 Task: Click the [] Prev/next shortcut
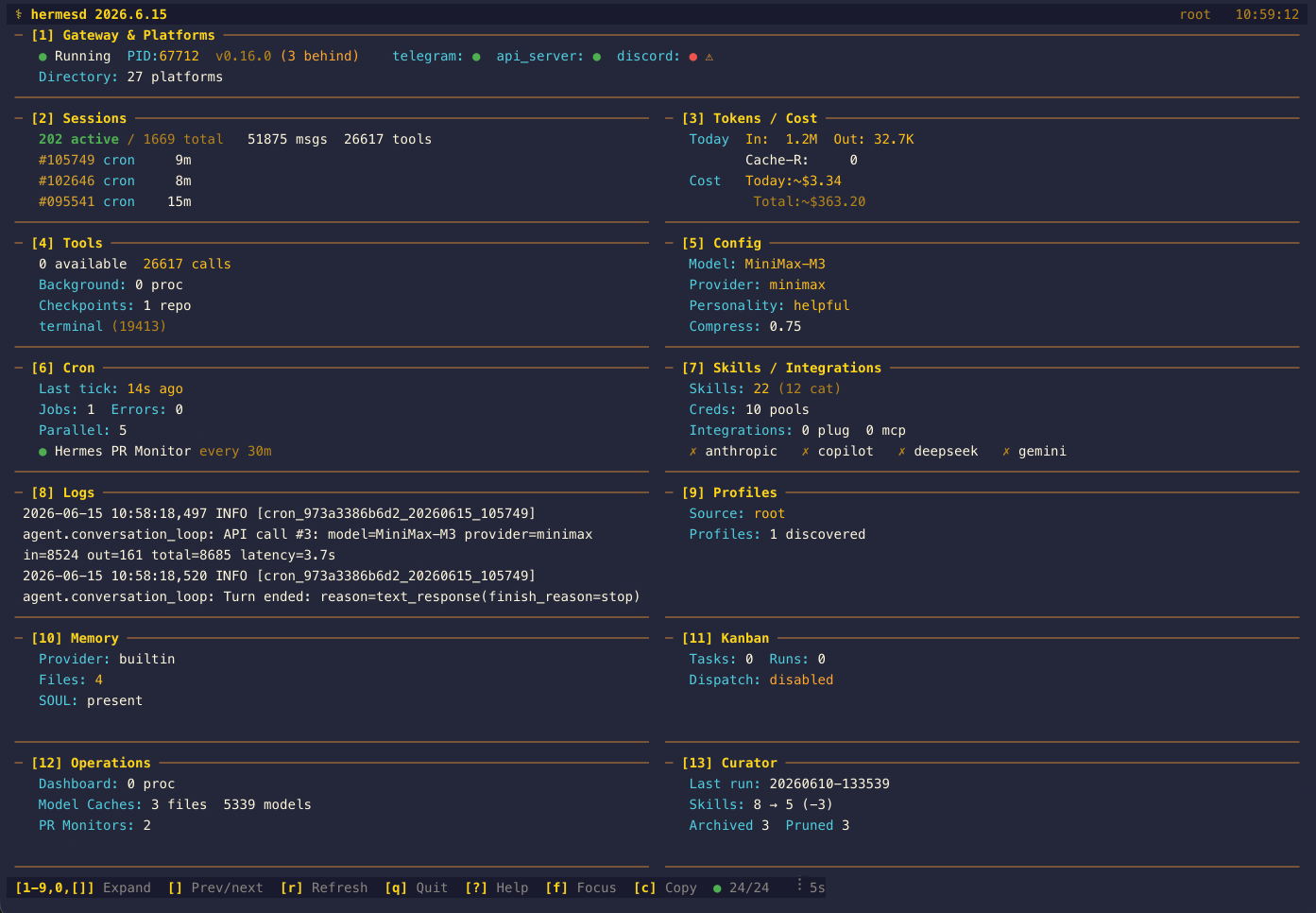click(x=215, y=887)
